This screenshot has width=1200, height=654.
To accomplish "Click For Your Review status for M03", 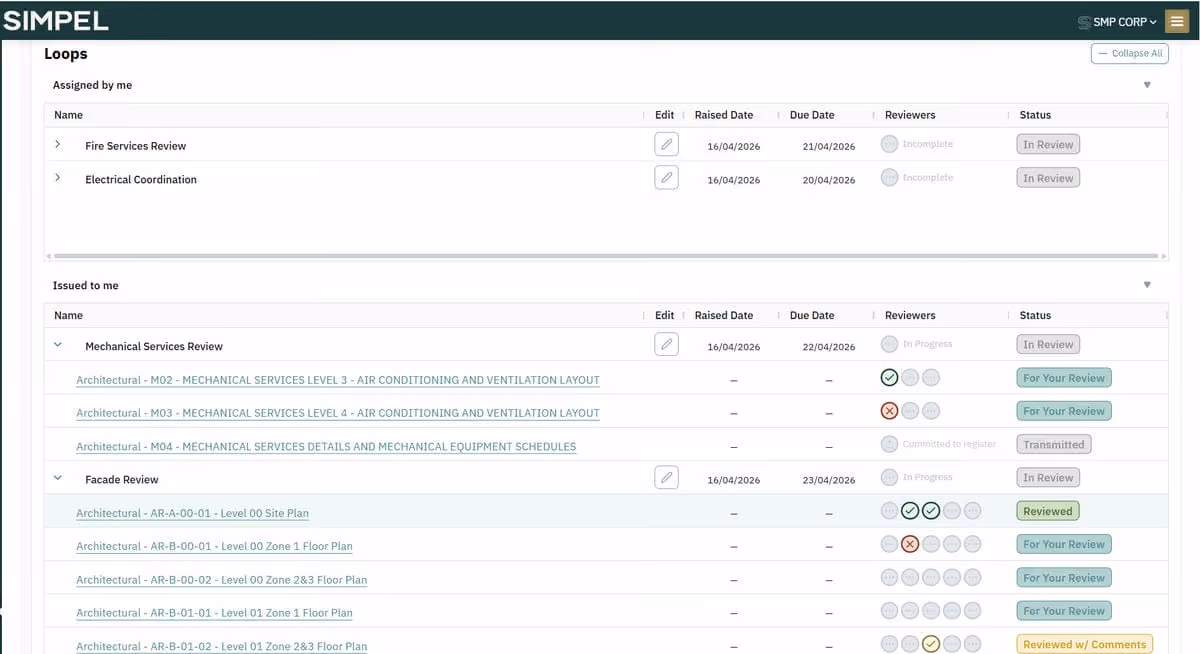I will click(x=1064, y=411).
